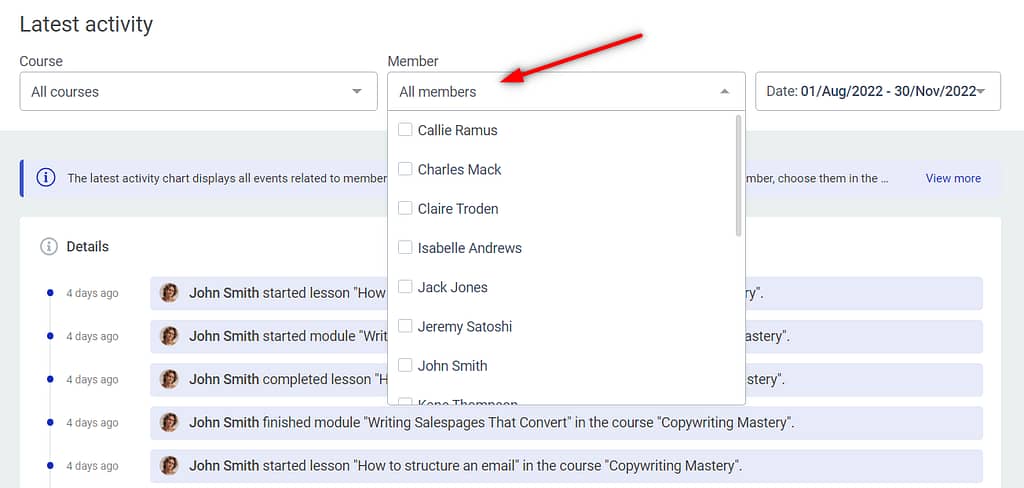Click John Smith avatar on 'completed lesson' row
The height and width of the screenshot is (488, 1024).
[169, 379]
